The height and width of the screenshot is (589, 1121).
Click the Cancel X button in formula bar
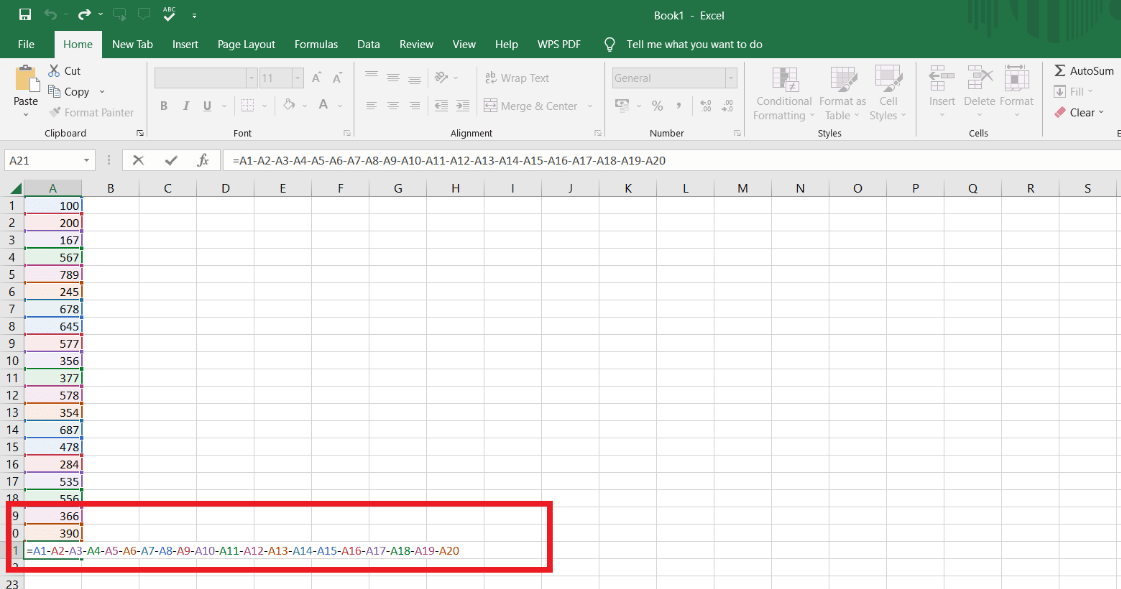[x=139, y=161]
